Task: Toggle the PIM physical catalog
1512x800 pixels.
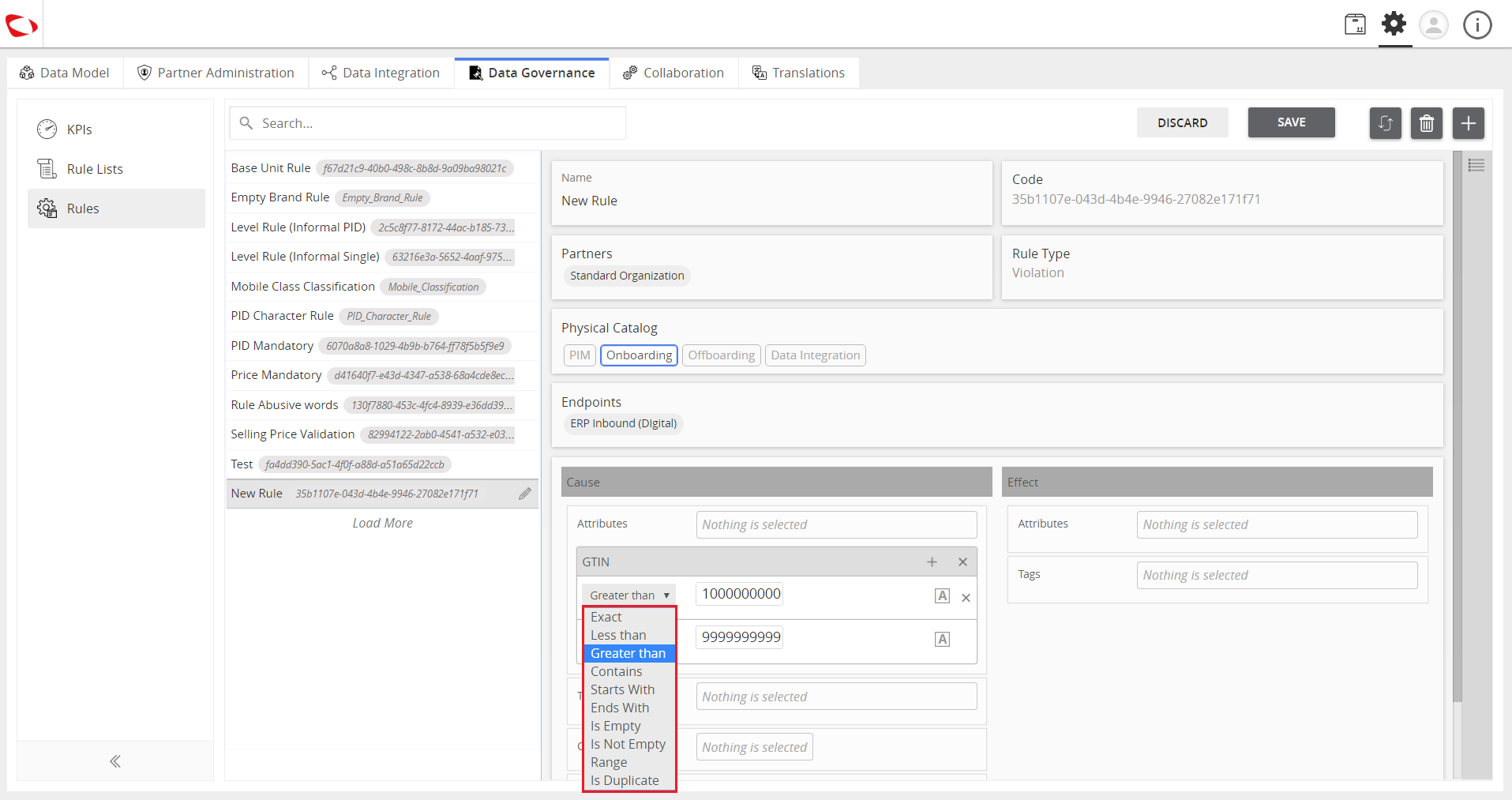Action: tap(580, 355)
